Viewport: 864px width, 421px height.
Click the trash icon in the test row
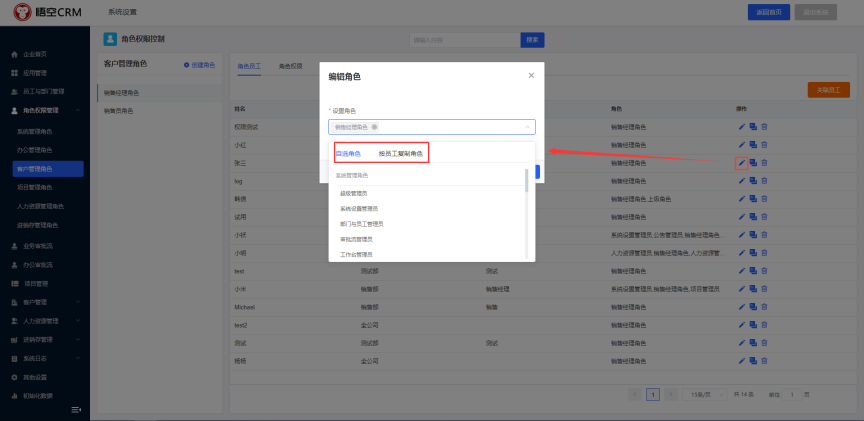[764, 271]
